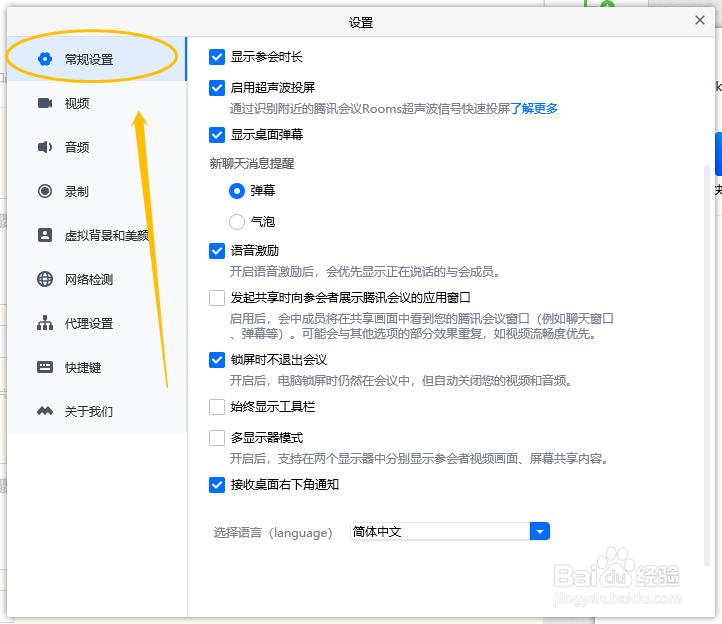This screenshot has height=624, width=722.
Task: Open the 快捷键 tab
Action: coord(96,367)
